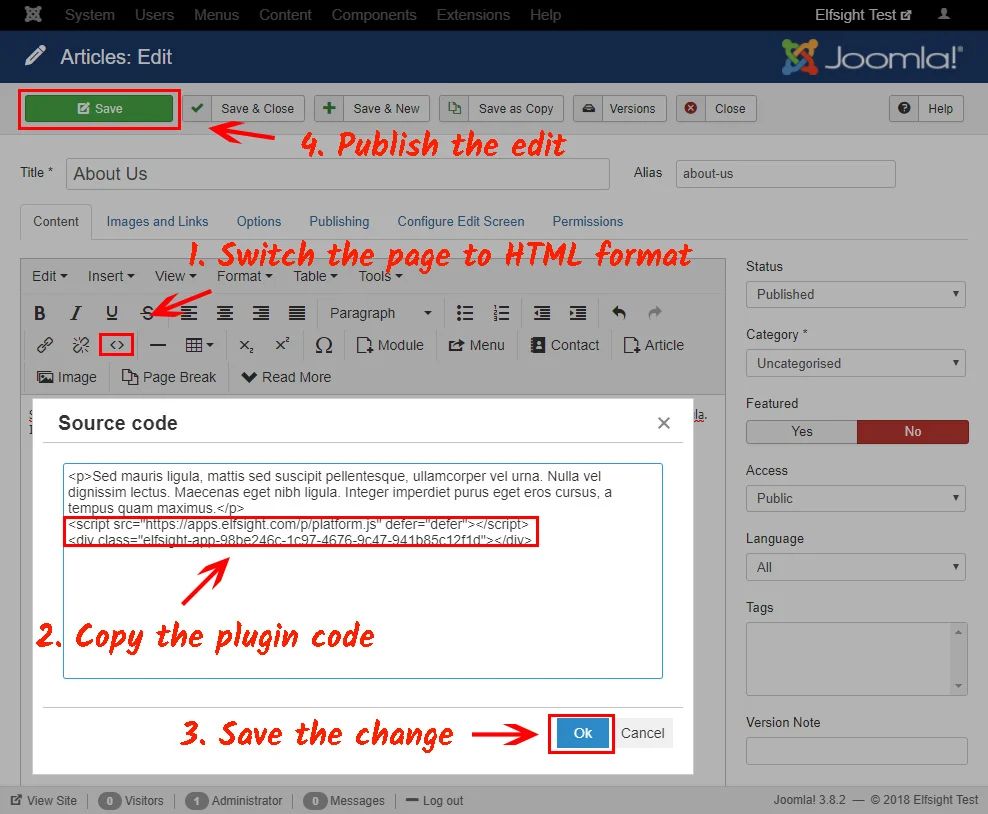This screenshot has height=814, width=988.
Task: Justify the text alignment
Action: pos(297,312)
